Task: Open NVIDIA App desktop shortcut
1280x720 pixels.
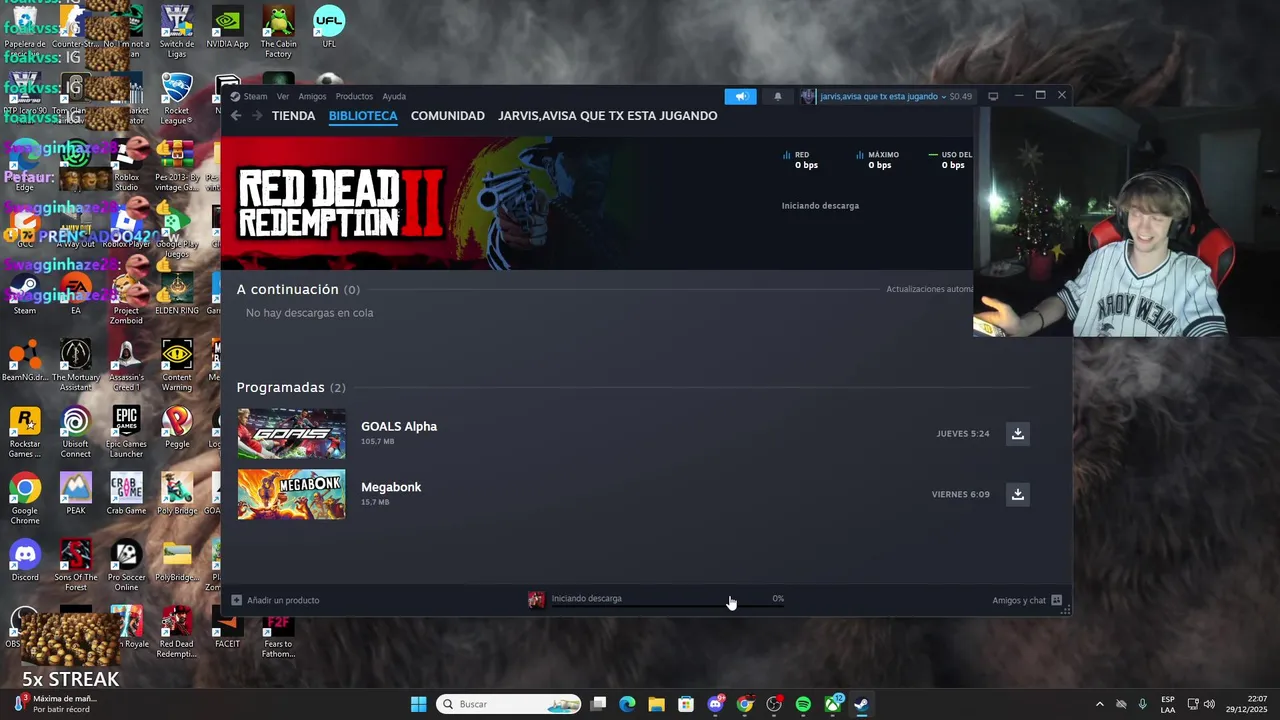Action: [227, 28]
